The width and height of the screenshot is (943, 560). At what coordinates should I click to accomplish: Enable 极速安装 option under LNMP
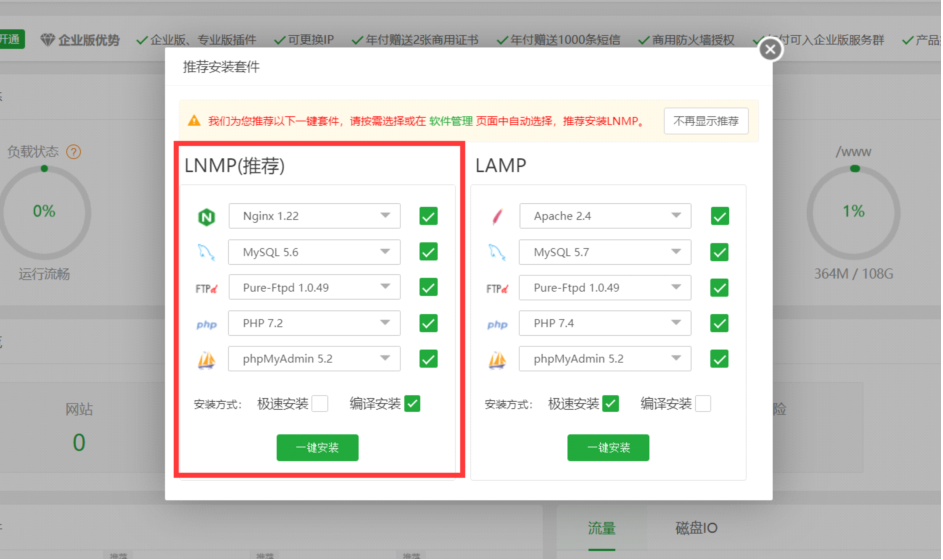tap(320, 404)
